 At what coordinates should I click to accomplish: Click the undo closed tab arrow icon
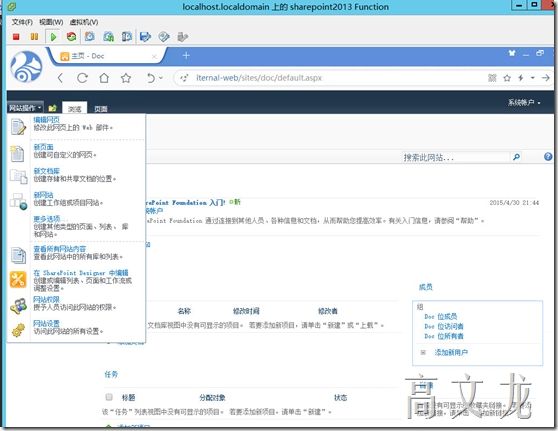pyautogui.click(x=151, y=78)
